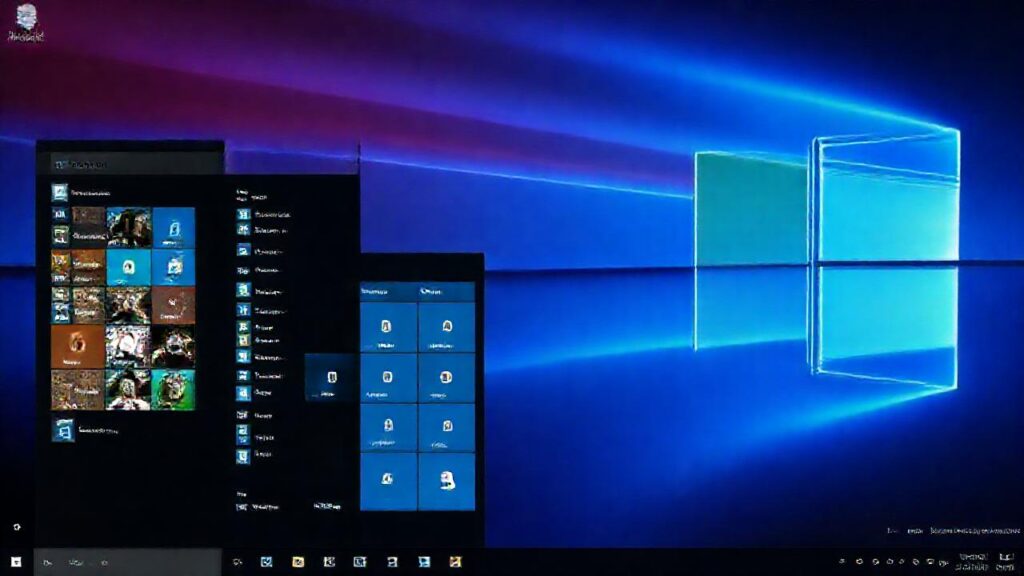
Task: Open the reddish-brown tile in Start tile grid
Action: coord(173,305)
